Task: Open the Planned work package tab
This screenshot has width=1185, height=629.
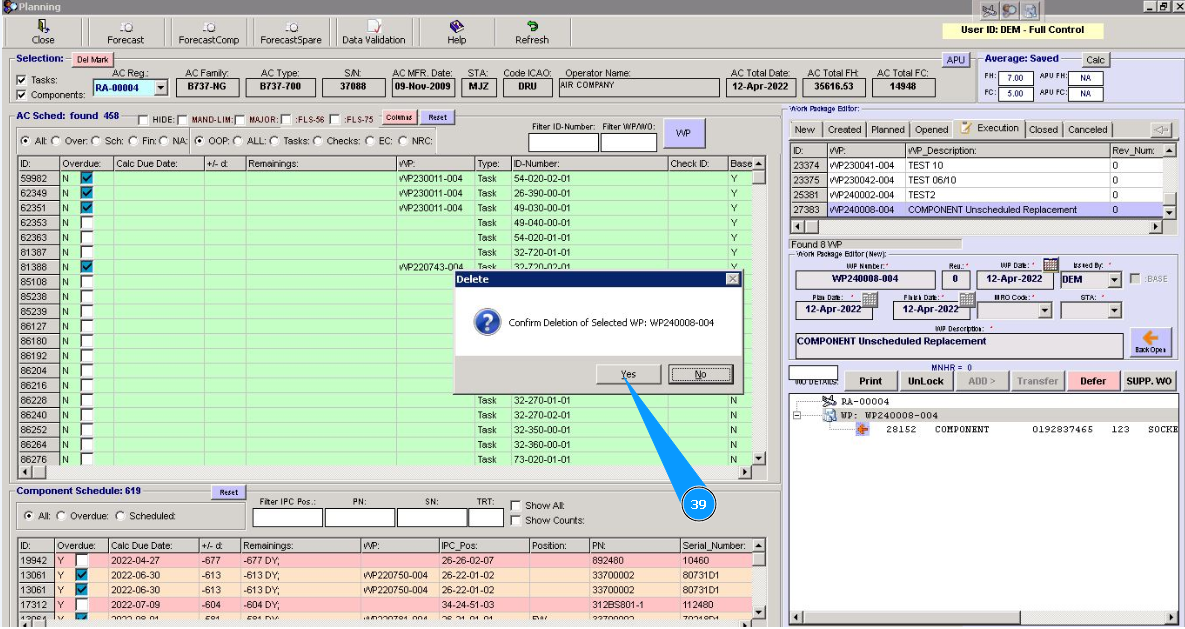Action: click(x=887, y=129)
